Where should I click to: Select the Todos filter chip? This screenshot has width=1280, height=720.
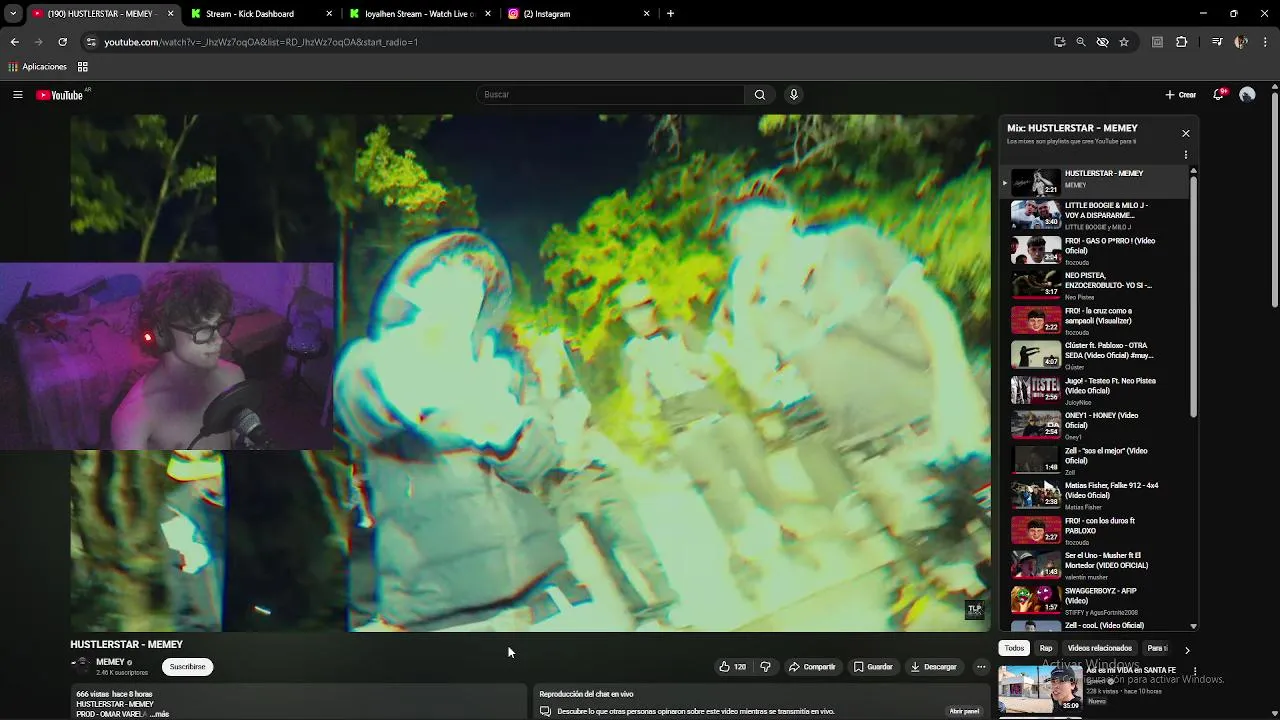point(1014,648)
